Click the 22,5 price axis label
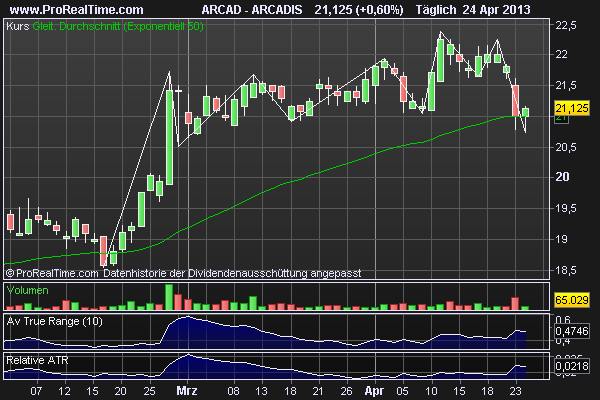600x400 pixels. tap(566, 25)
